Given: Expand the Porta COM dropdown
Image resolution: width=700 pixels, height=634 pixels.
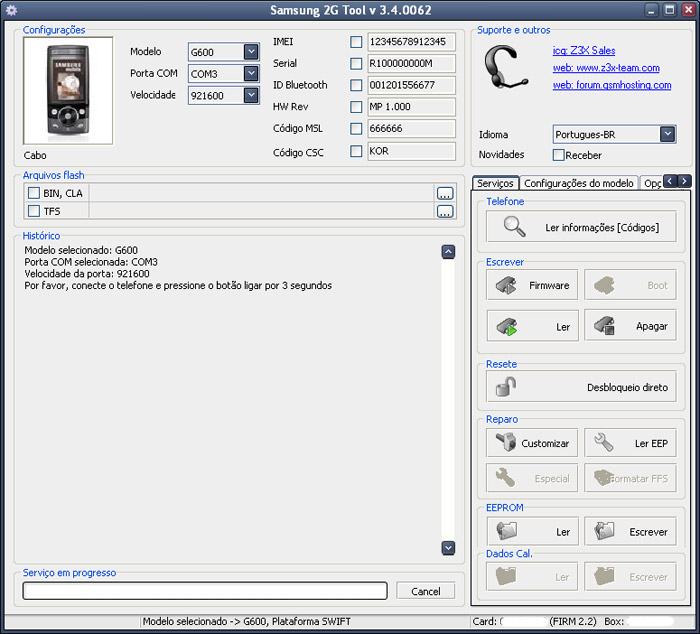Looking at the screenshot, I should 251,74.
